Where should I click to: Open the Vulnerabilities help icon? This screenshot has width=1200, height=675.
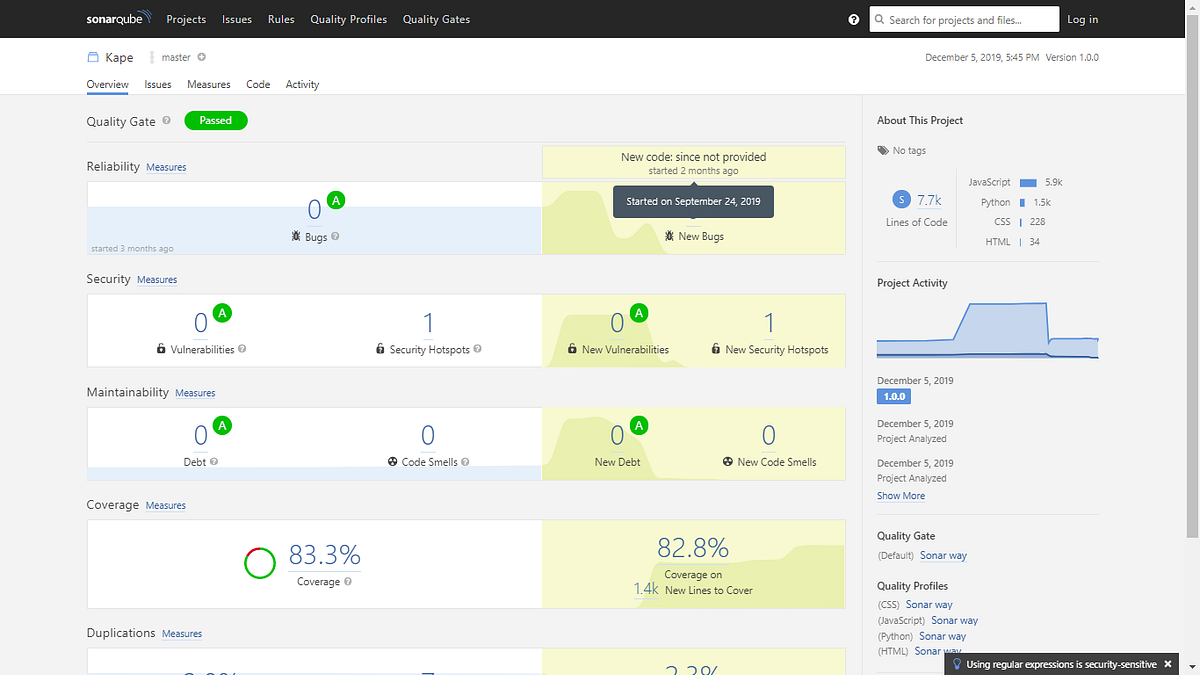pos(242,350)
